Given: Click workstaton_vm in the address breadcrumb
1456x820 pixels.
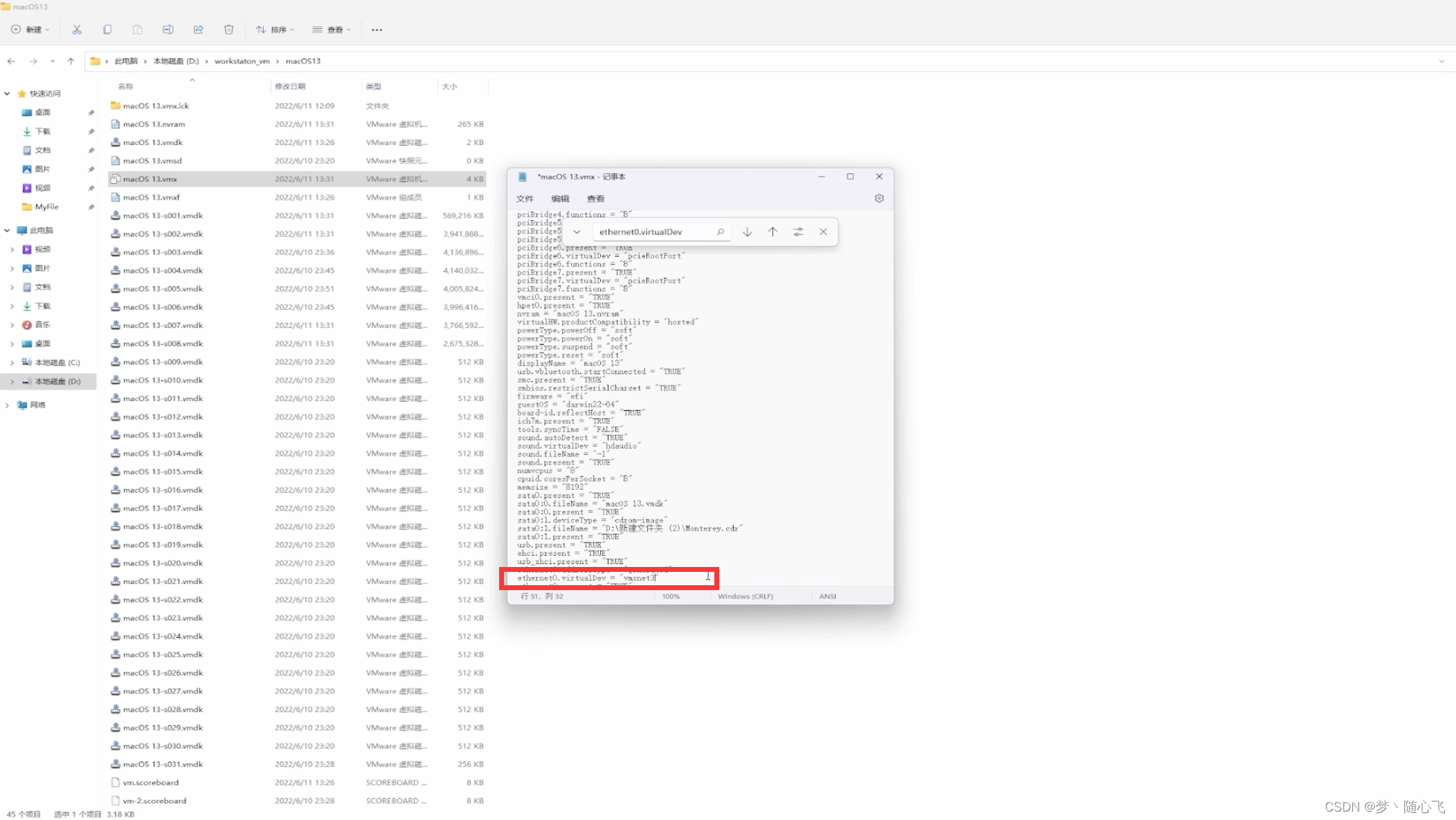Looking at the screenshot, I should (x=242, y=61).
